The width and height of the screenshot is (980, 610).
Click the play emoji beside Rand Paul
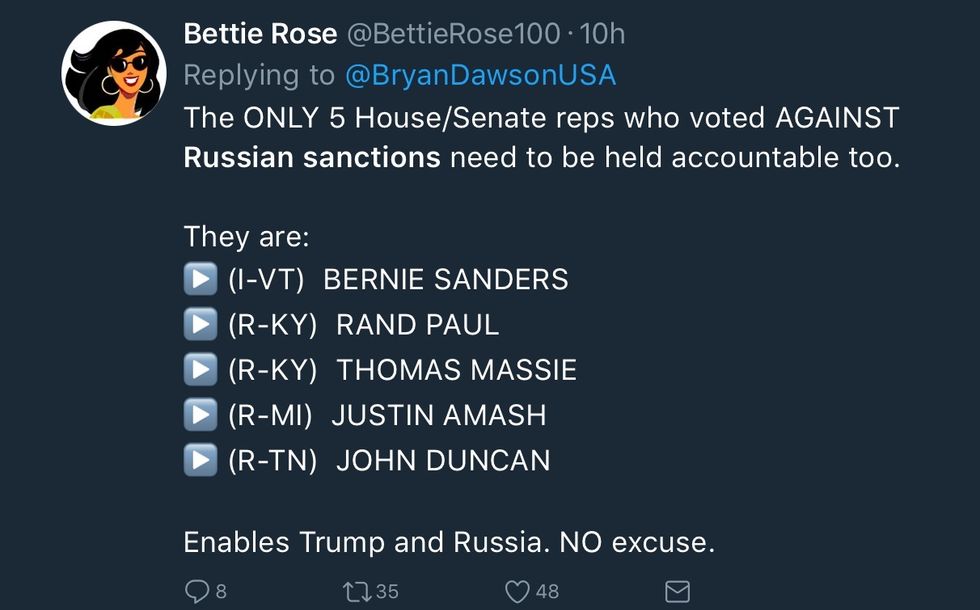[x=200, y=324]
